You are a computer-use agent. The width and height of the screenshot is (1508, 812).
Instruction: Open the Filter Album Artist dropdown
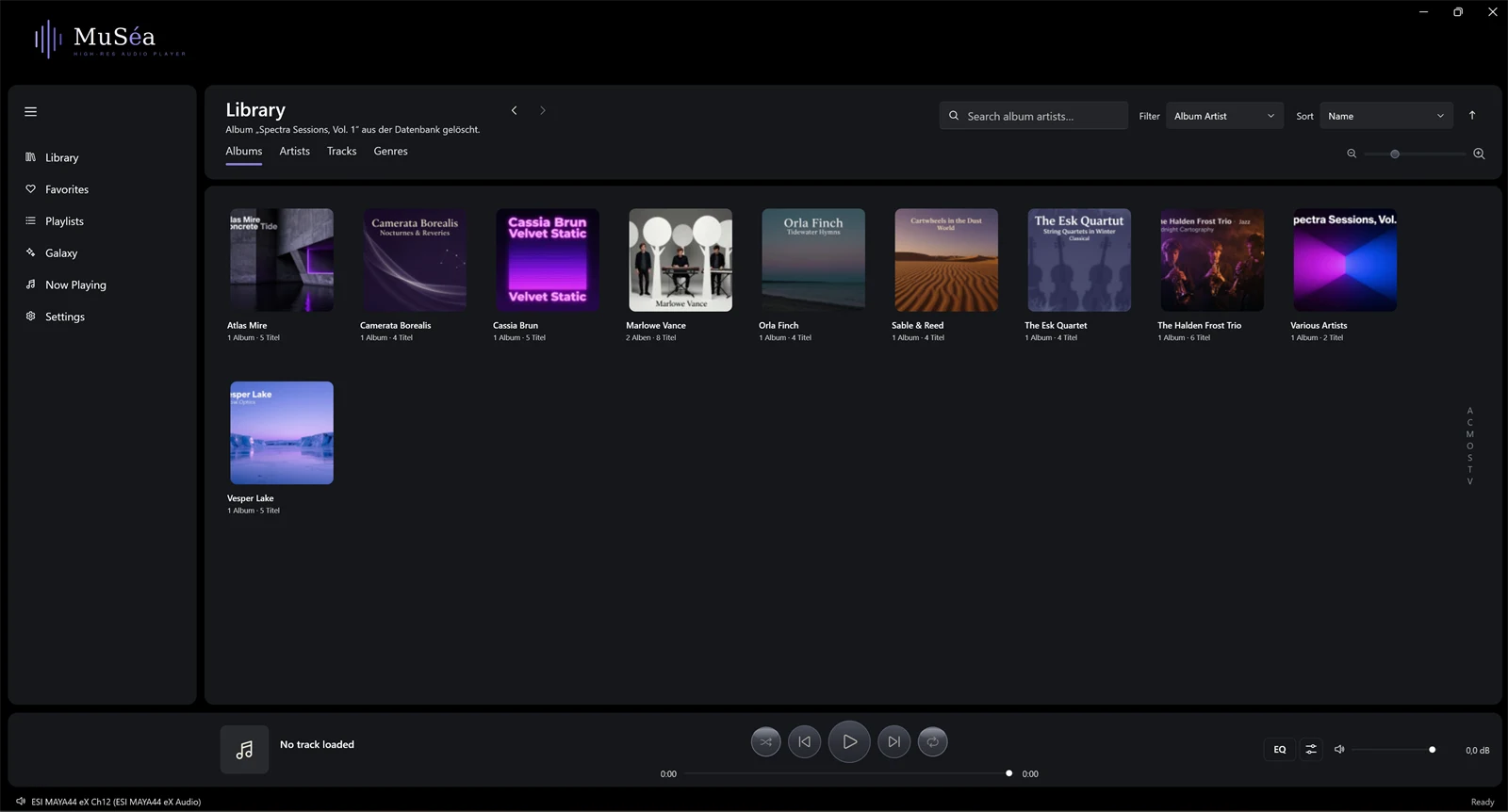[x=1224, y=116]
